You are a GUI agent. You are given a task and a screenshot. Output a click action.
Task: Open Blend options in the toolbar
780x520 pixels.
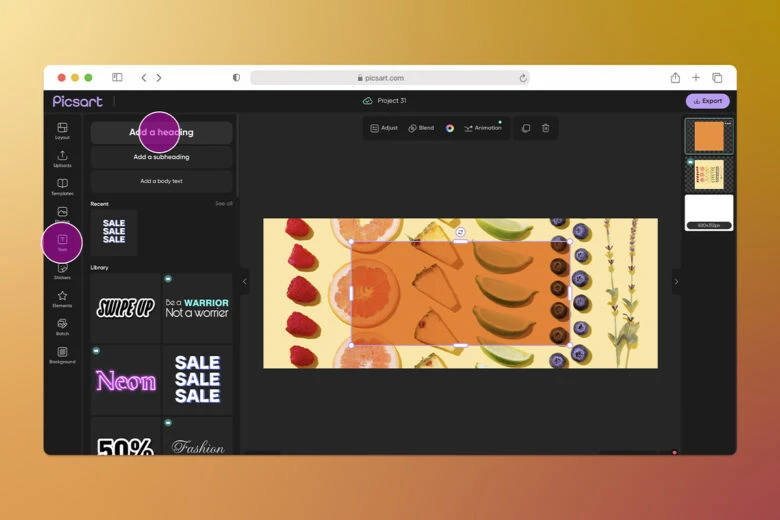[x=421, y=128]
